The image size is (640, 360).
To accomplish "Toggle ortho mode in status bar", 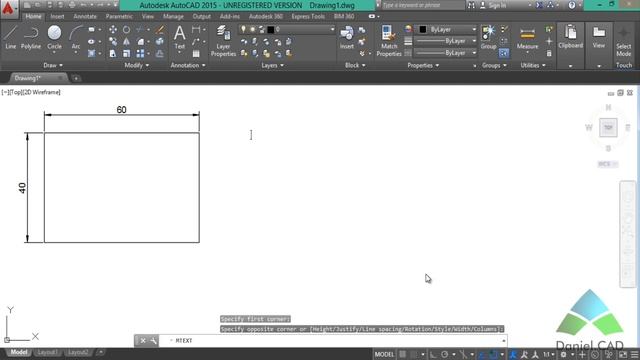I will (x=433, y=354).
